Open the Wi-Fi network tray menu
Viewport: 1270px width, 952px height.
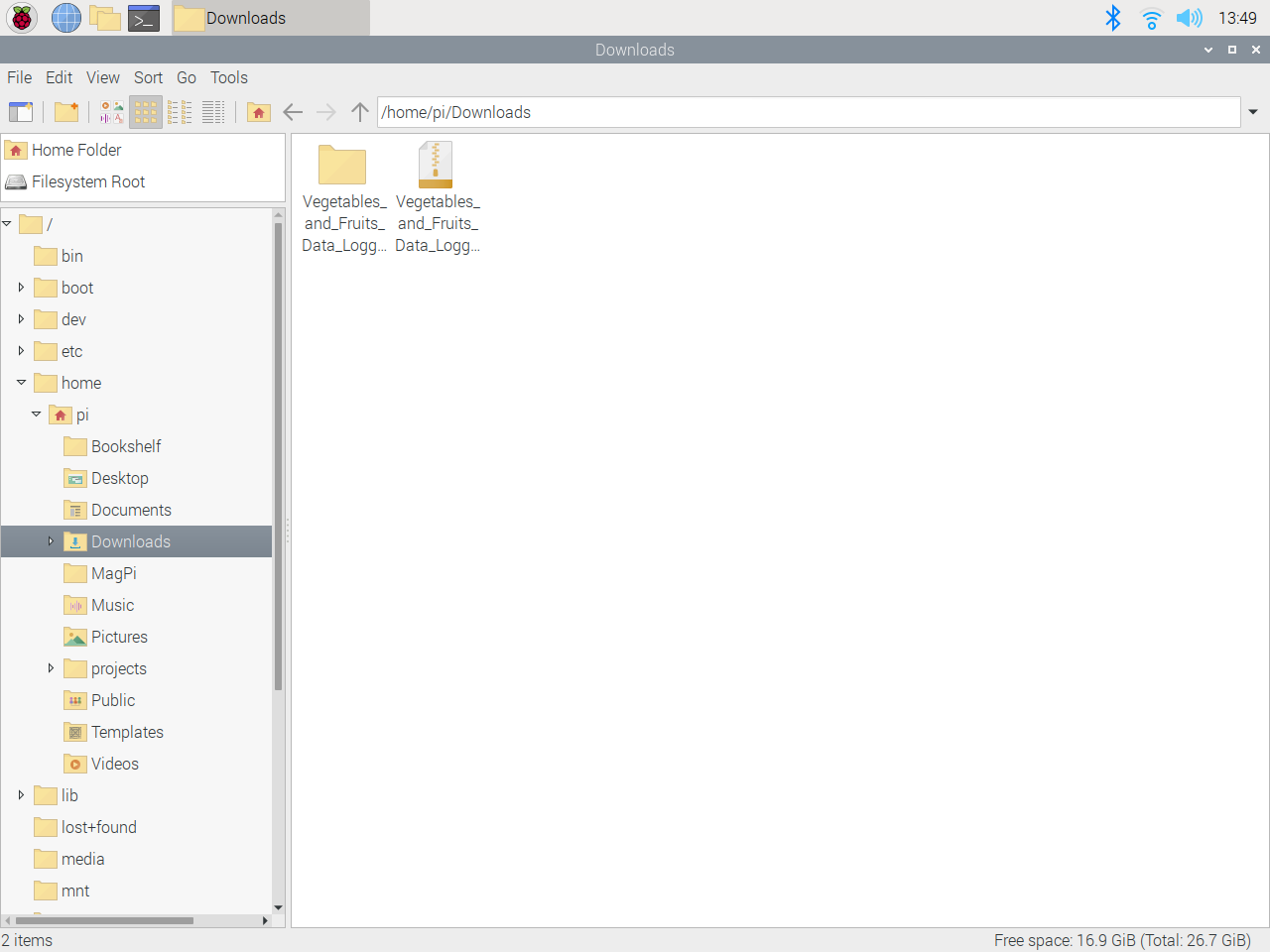point(1151,18)
